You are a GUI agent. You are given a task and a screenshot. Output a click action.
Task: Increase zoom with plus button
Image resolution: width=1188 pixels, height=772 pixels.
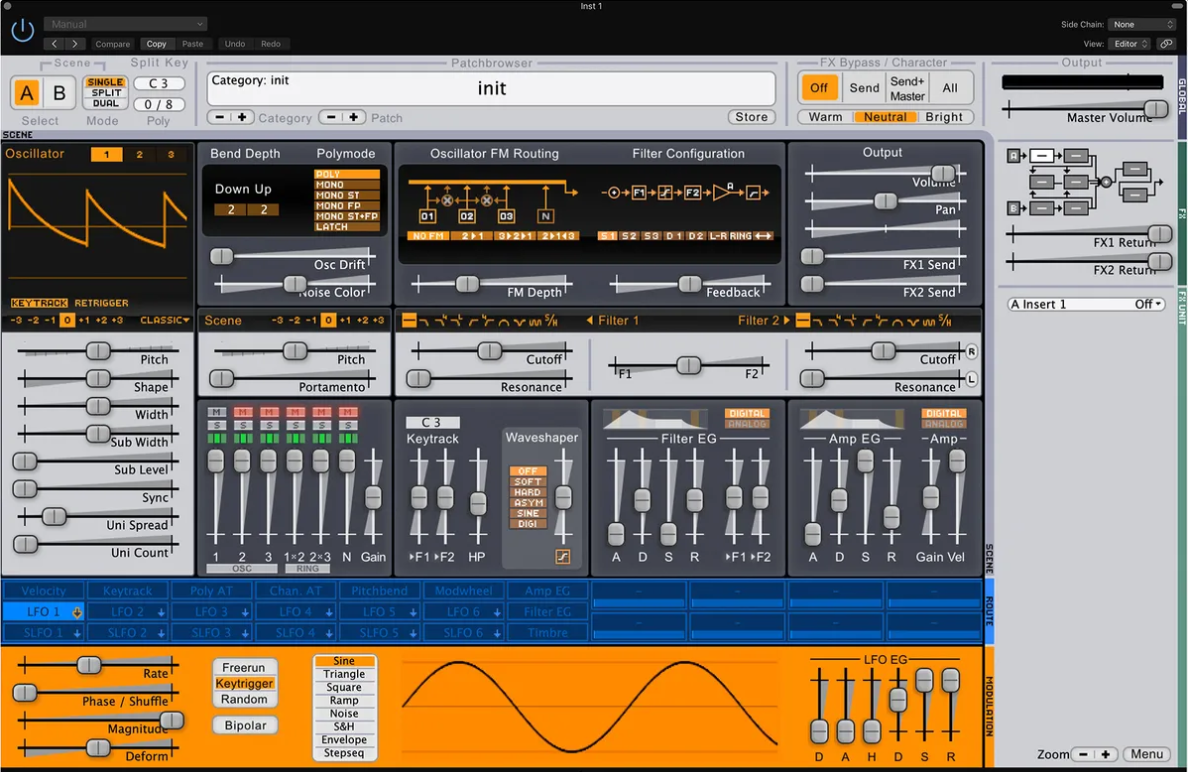[1106, 755]
